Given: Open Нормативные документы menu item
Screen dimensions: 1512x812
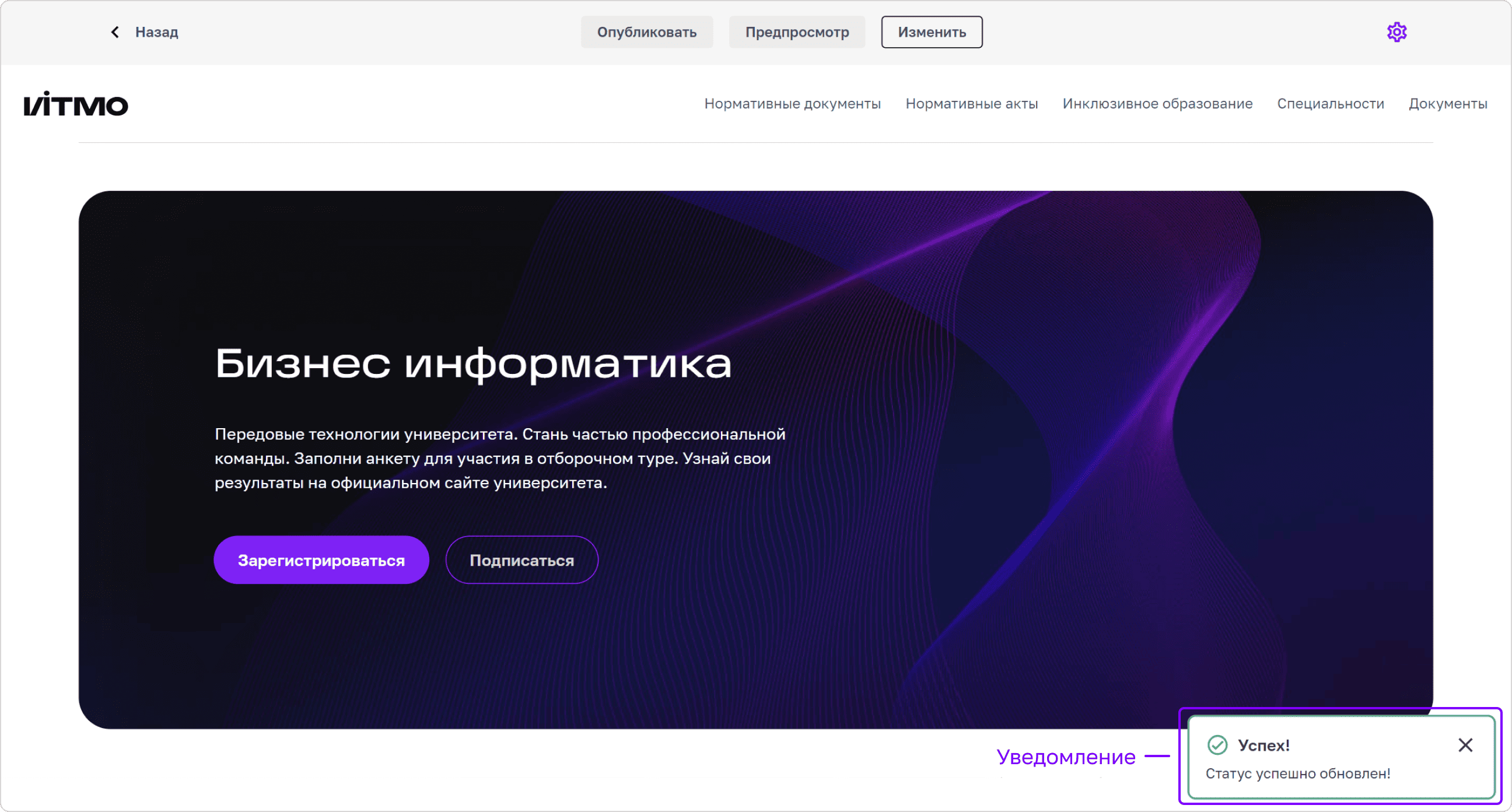Looking at the screenshot, I should [x=792, y=104].
